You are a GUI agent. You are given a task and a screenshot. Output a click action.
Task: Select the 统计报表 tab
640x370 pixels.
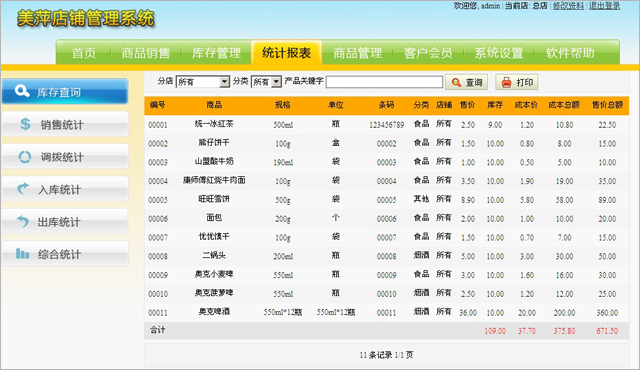[287, 53]
